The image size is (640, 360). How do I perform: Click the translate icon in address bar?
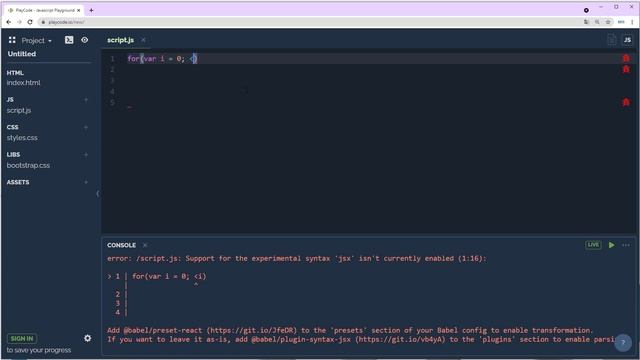click(586, 22)
